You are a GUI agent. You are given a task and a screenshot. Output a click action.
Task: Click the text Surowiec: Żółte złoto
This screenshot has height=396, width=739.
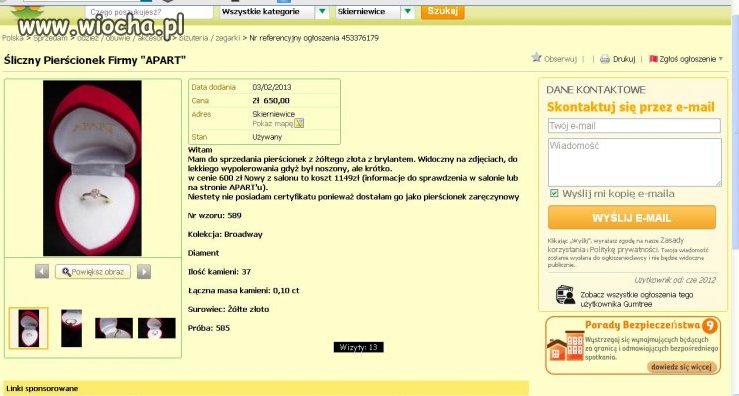[x=229, y=309]
